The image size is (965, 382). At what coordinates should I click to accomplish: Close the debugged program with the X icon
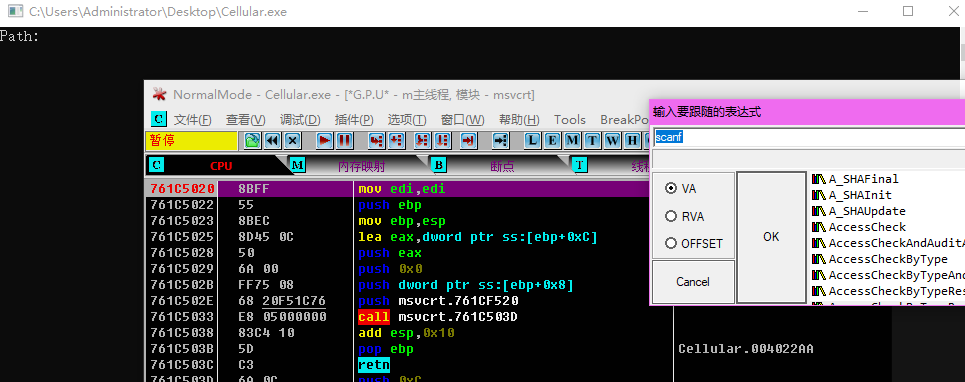292,141
